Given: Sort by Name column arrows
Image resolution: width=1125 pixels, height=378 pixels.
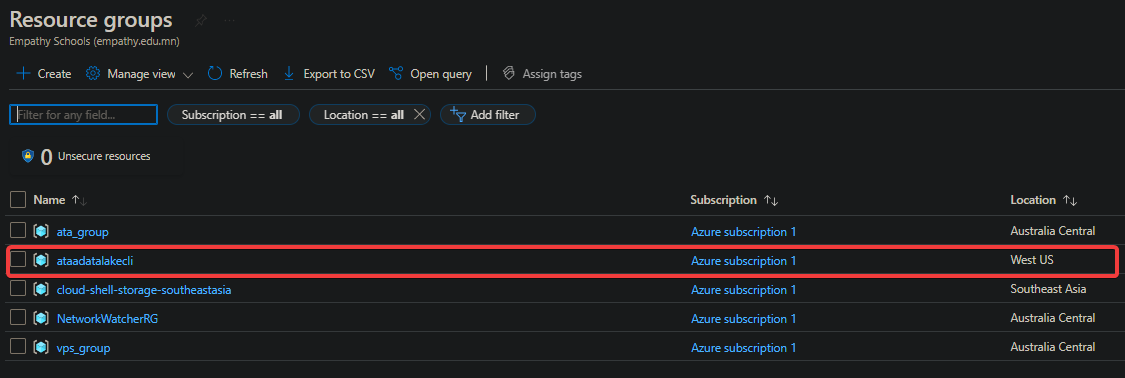Looking at the screenshot, I should pos(79,200).
